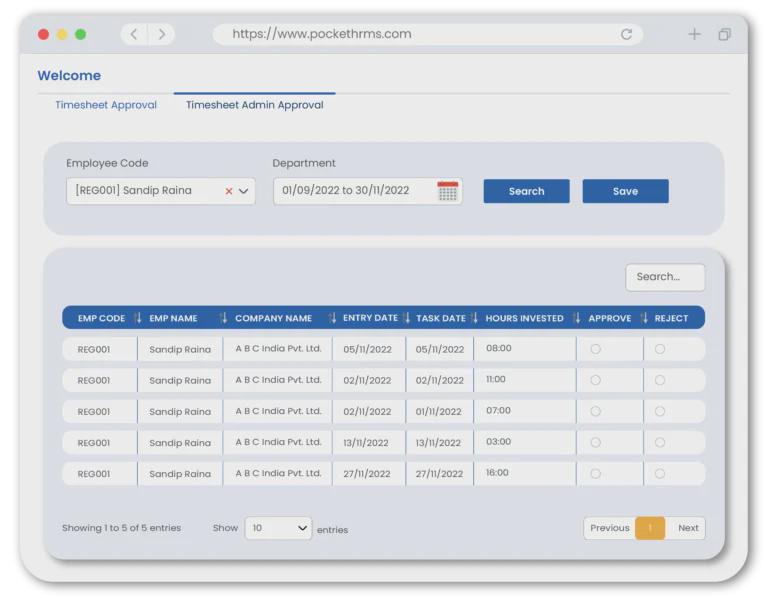The width and height of the screenshot is (768, 598).
Task: Click the browser tab overview icon
Action: point(724,34)
